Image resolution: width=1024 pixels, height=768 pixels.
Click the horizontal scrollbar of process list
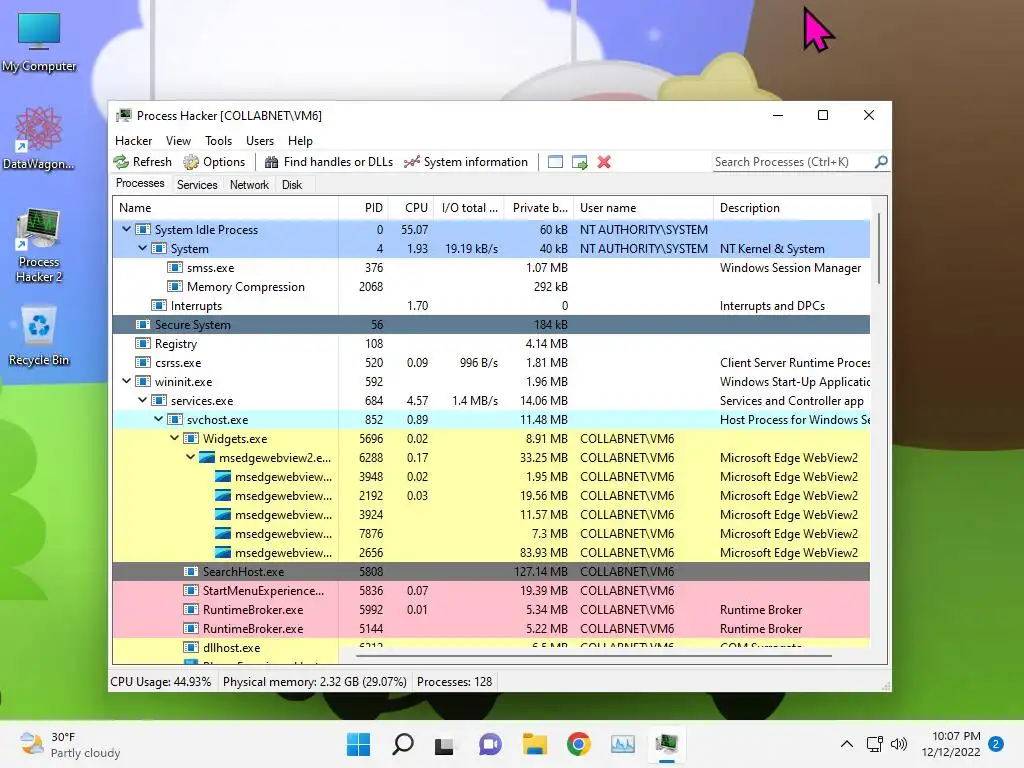594,655
